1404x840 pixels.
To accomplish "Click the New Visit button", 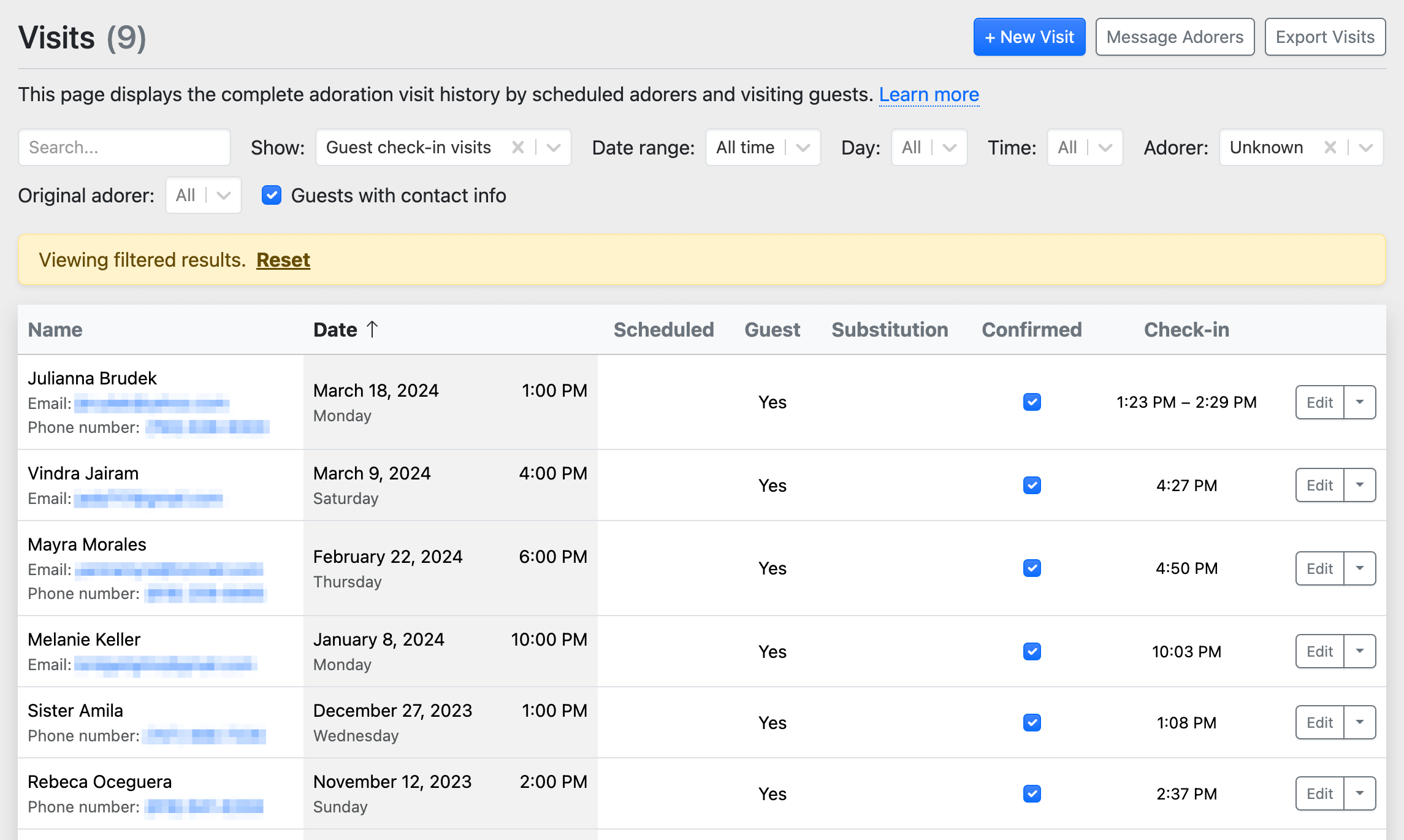I will click(1029, 37).
